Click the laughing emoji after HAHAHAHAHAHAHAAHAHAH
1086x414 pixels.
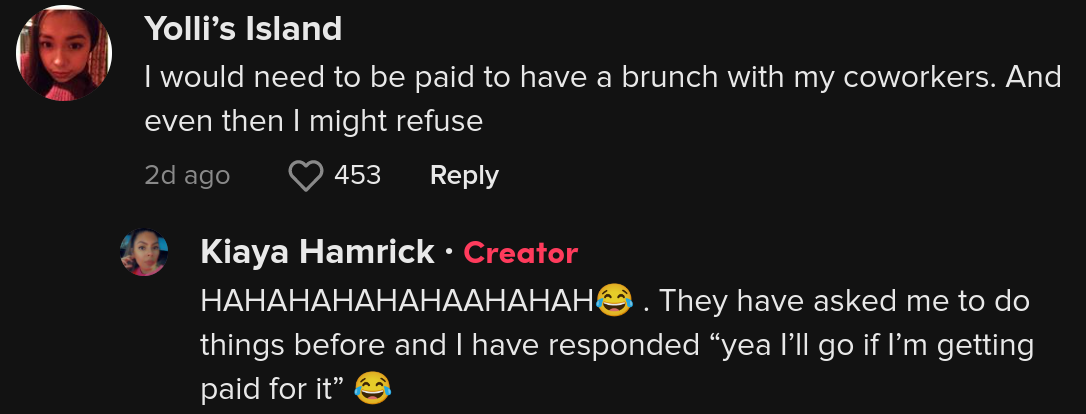click(x=614, y=302)
